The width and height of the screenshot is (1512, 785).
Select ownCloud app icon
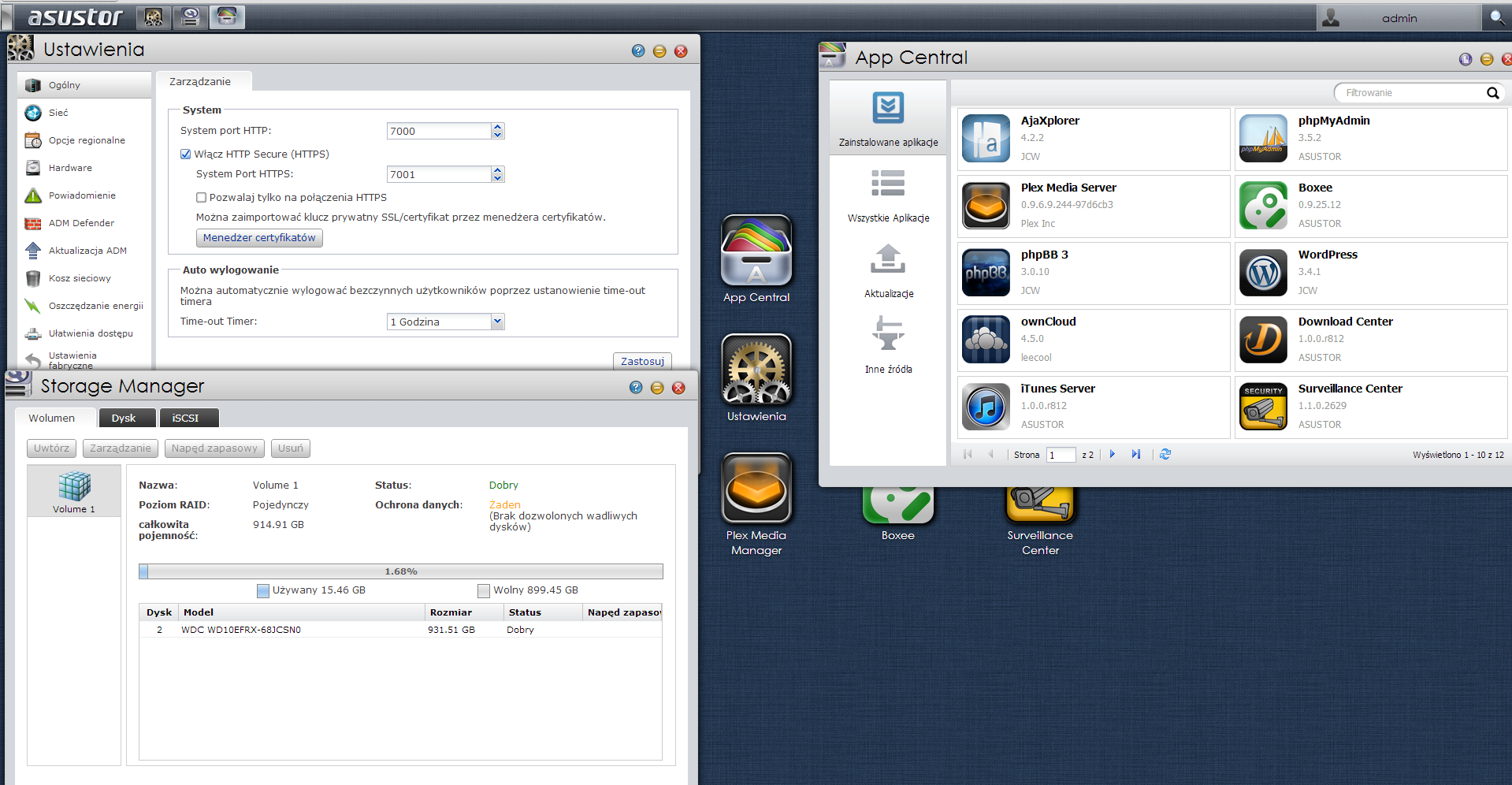tap(986, 340)
